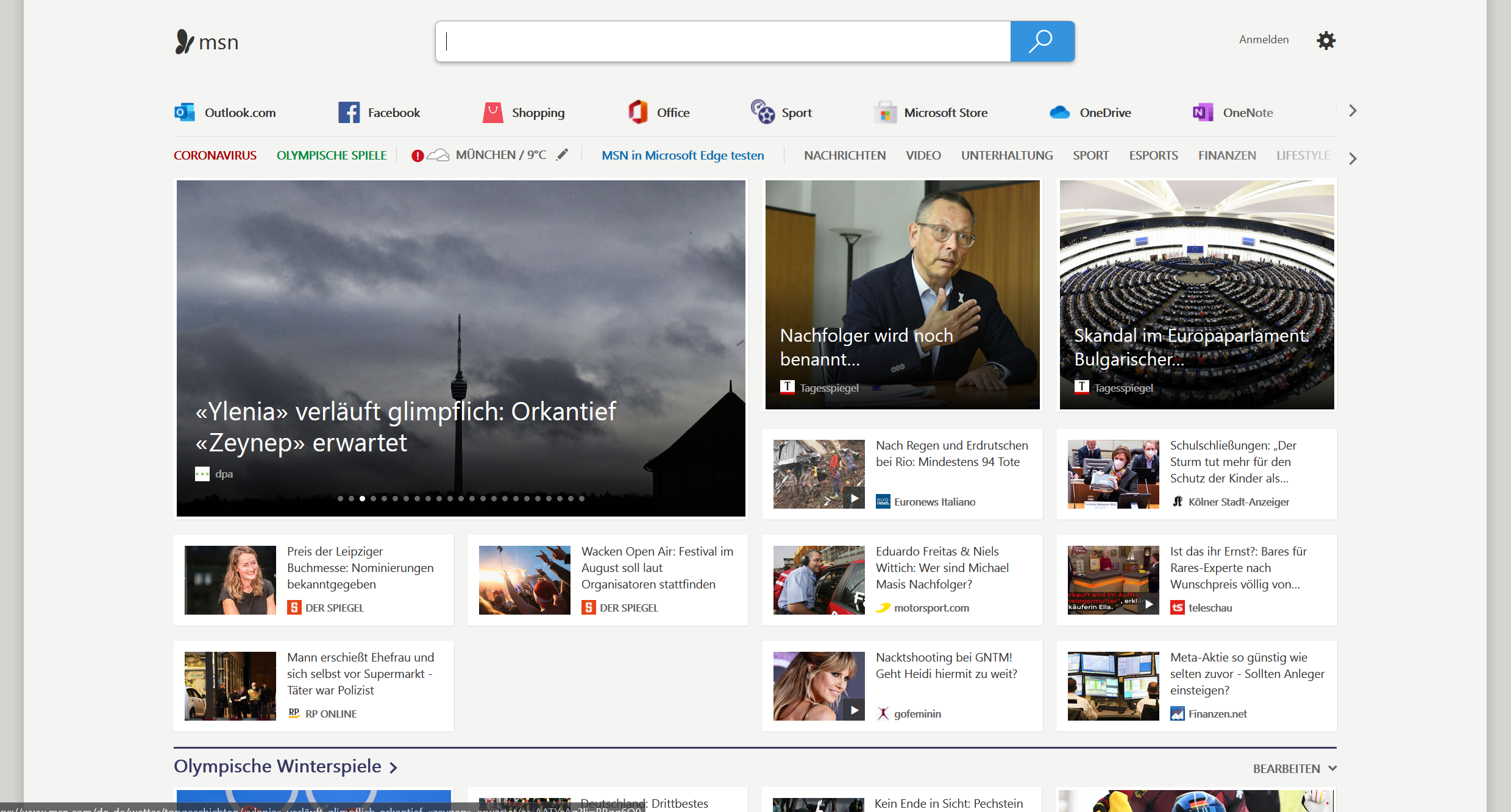Open Outlook.com shortcut icon
Viewport: 1511px width, 812px height.
(185, 112)
